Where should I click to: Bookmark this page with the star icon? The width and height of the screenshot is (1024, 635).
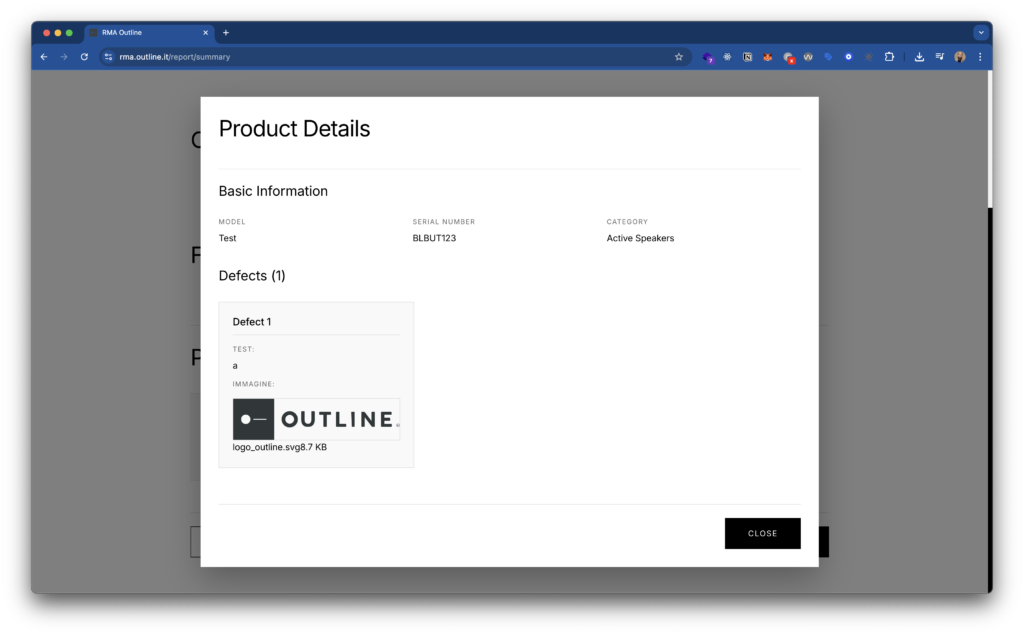[x=679, y=57]
